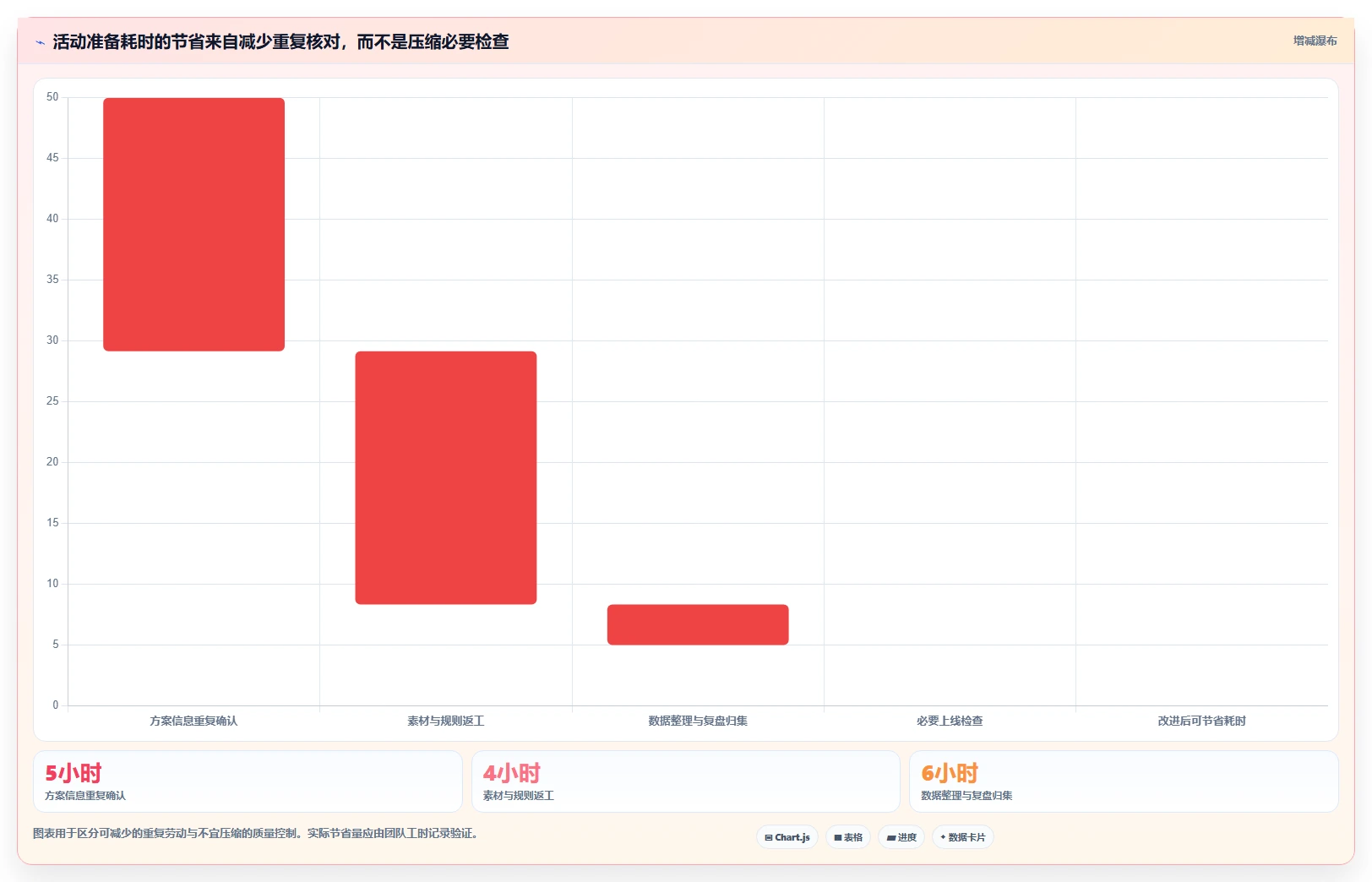Click the x-axis label 改进后可节省耗时
The width and height of the screenshot is (1372, 882).
1201,721
